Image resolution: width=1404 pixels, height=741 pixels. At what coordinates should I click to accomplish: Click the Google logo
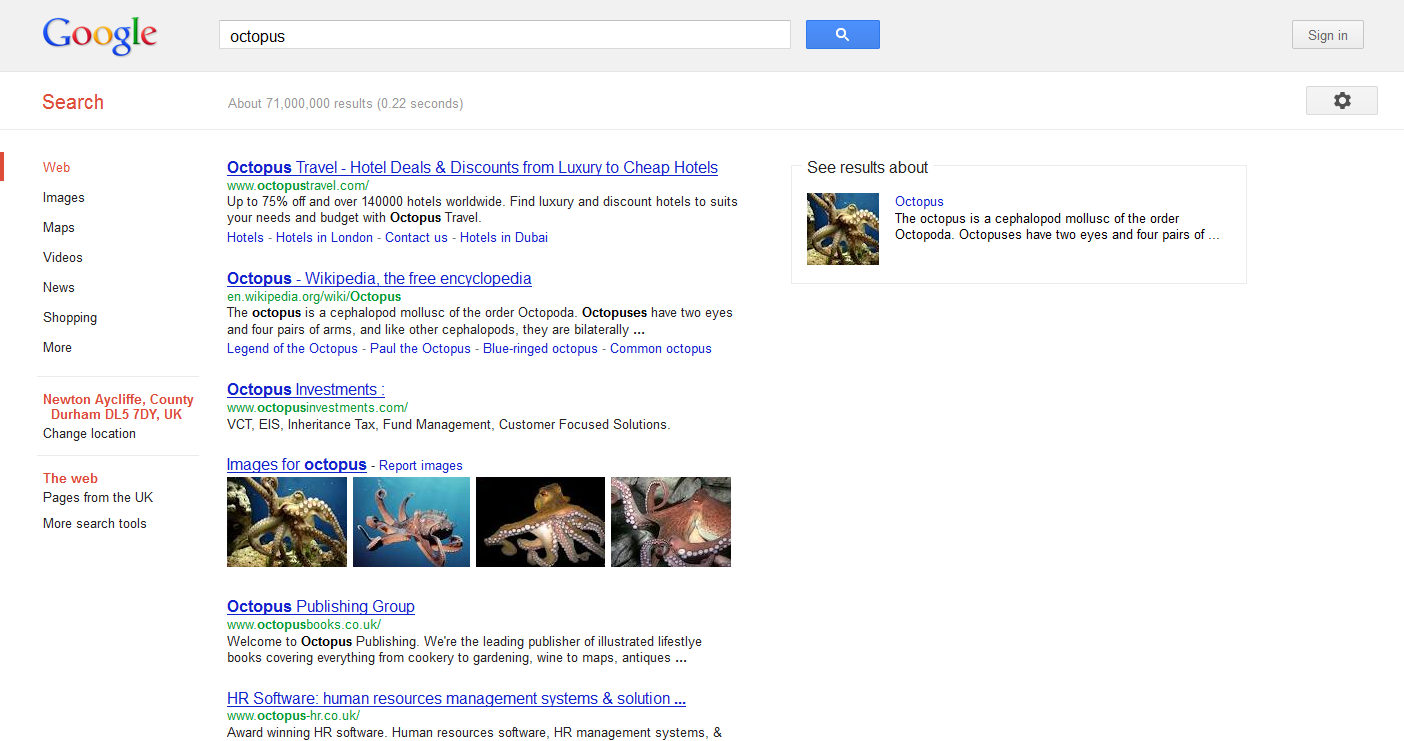(100, 36)
